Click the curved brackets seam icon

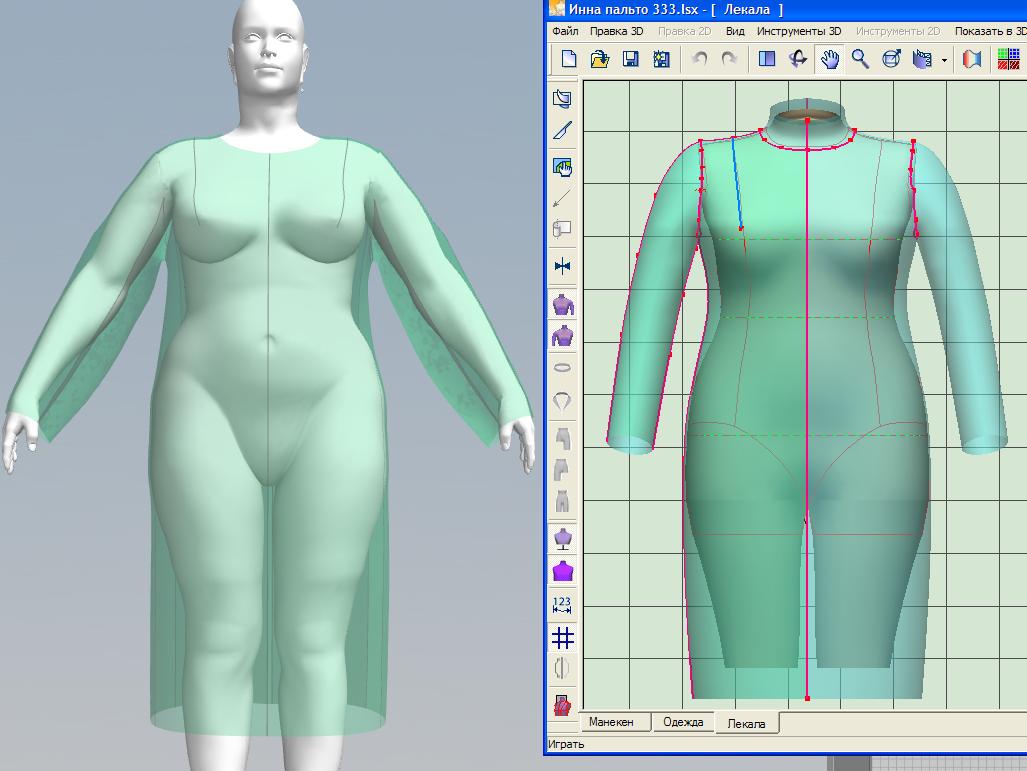click(x=562, y=668)
